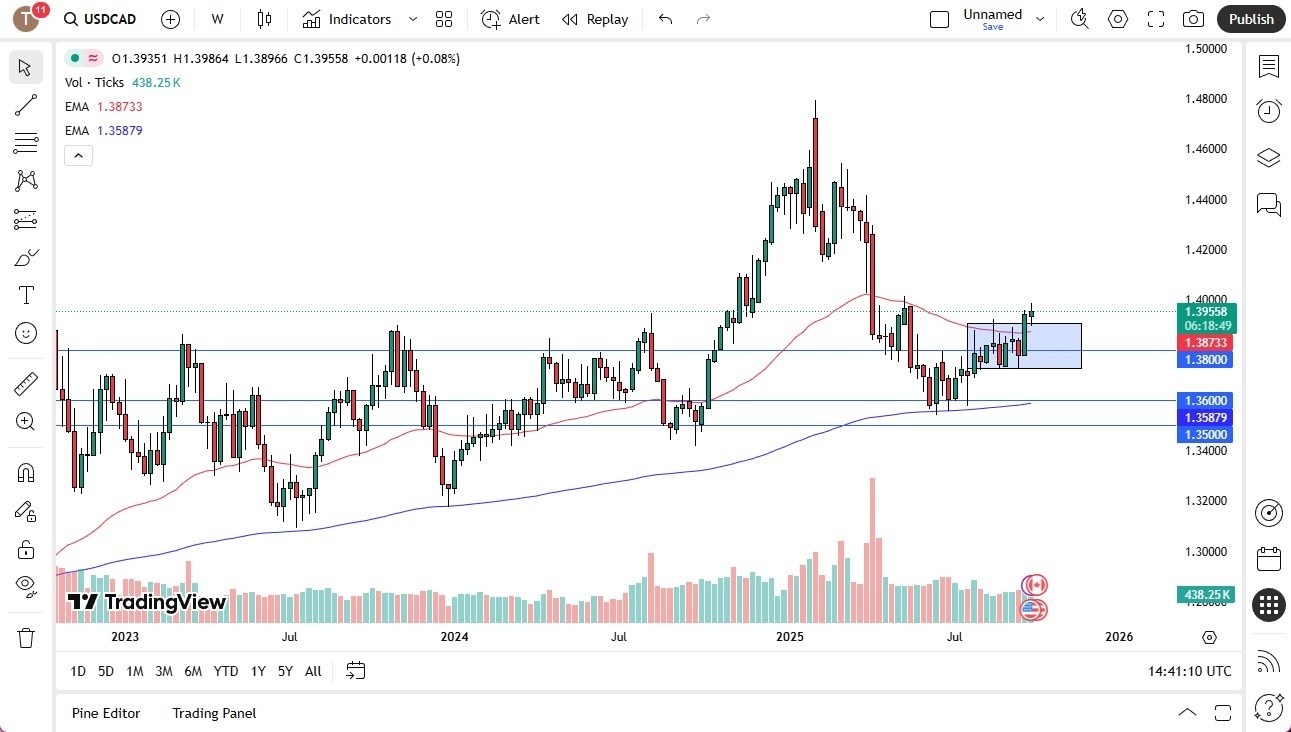
Task: Enable the magnet snapping tool
Action: [25, 471]
